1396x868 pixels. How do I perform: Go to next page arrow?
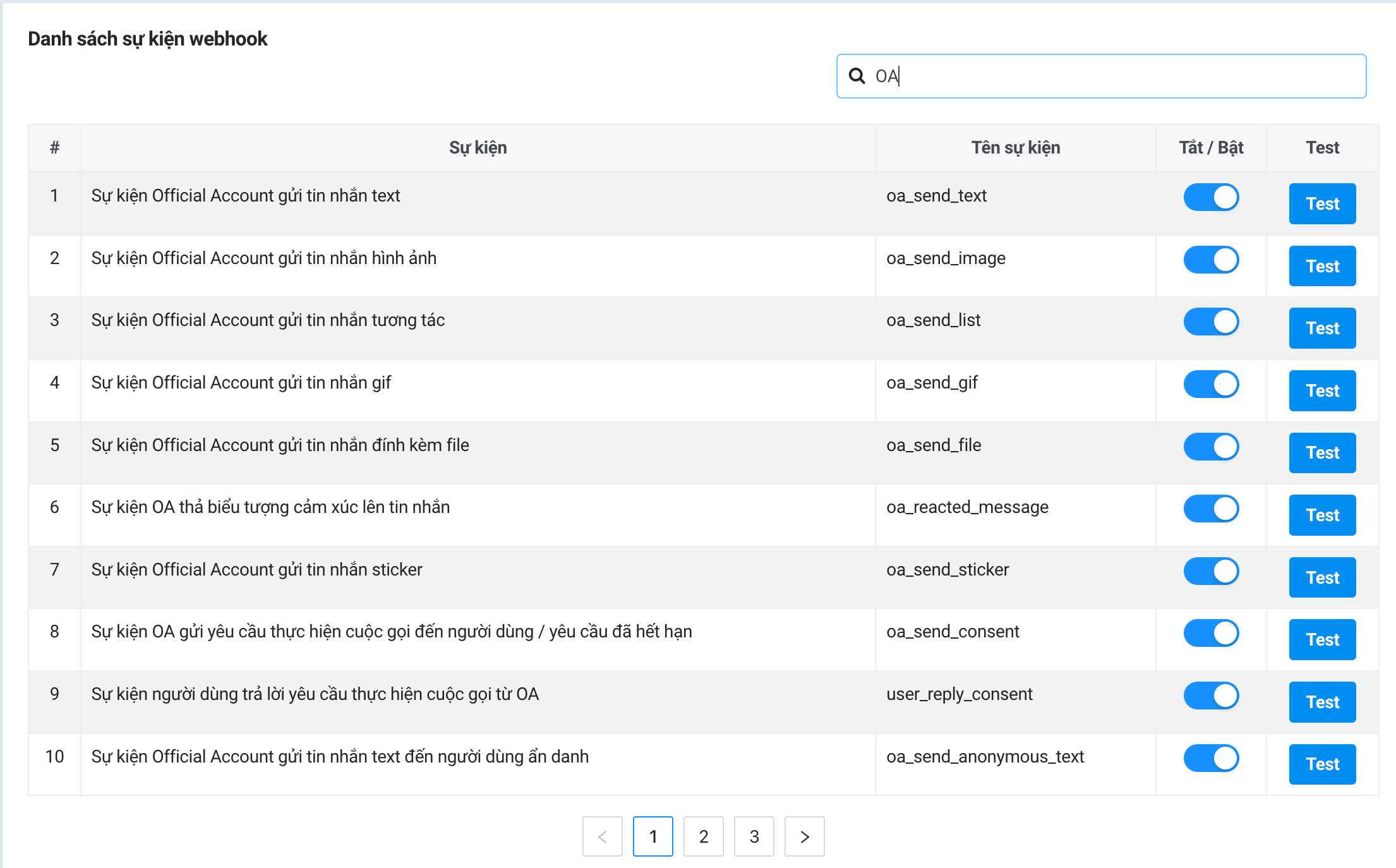804,836
